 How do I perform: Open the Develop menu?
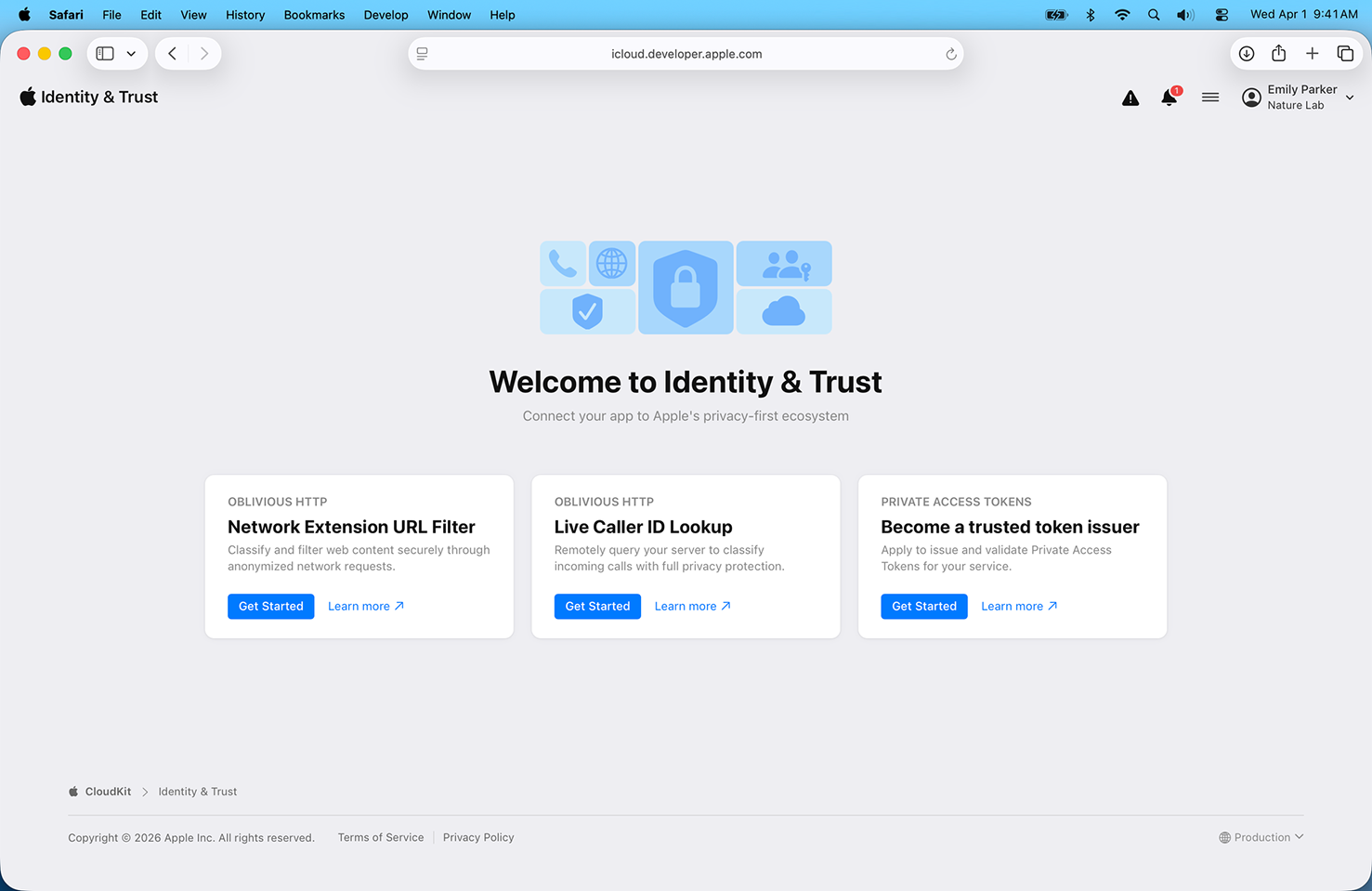point(386,15)
